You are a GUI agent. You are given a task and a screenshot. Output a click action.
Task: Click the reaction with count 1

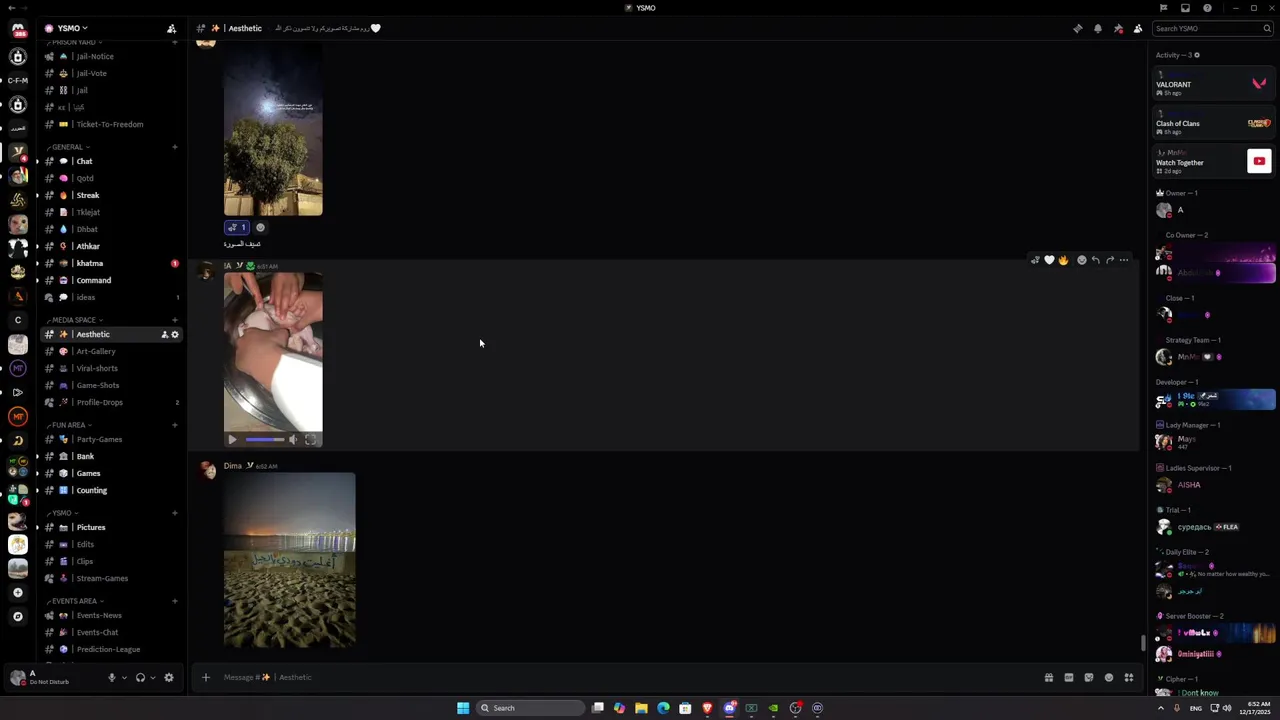point(236,227)
